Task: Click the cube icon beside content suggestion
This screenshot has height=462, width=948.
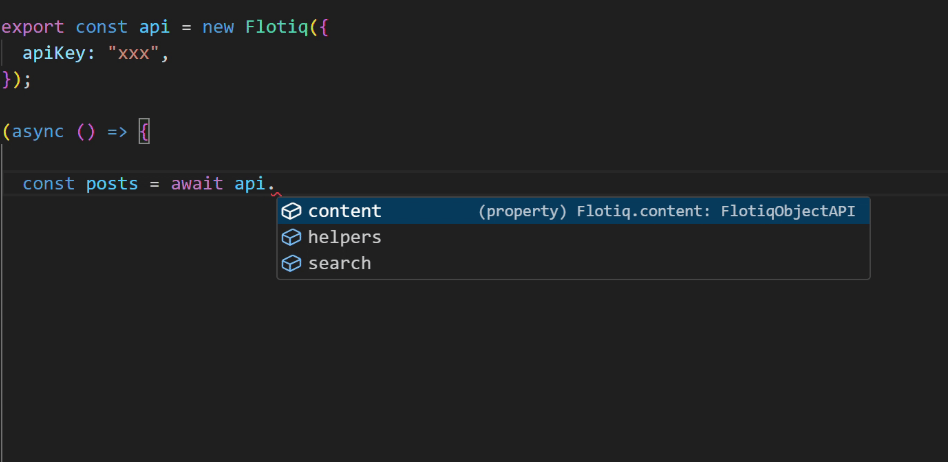Action: pyautogui.click(x=291, y=211)
